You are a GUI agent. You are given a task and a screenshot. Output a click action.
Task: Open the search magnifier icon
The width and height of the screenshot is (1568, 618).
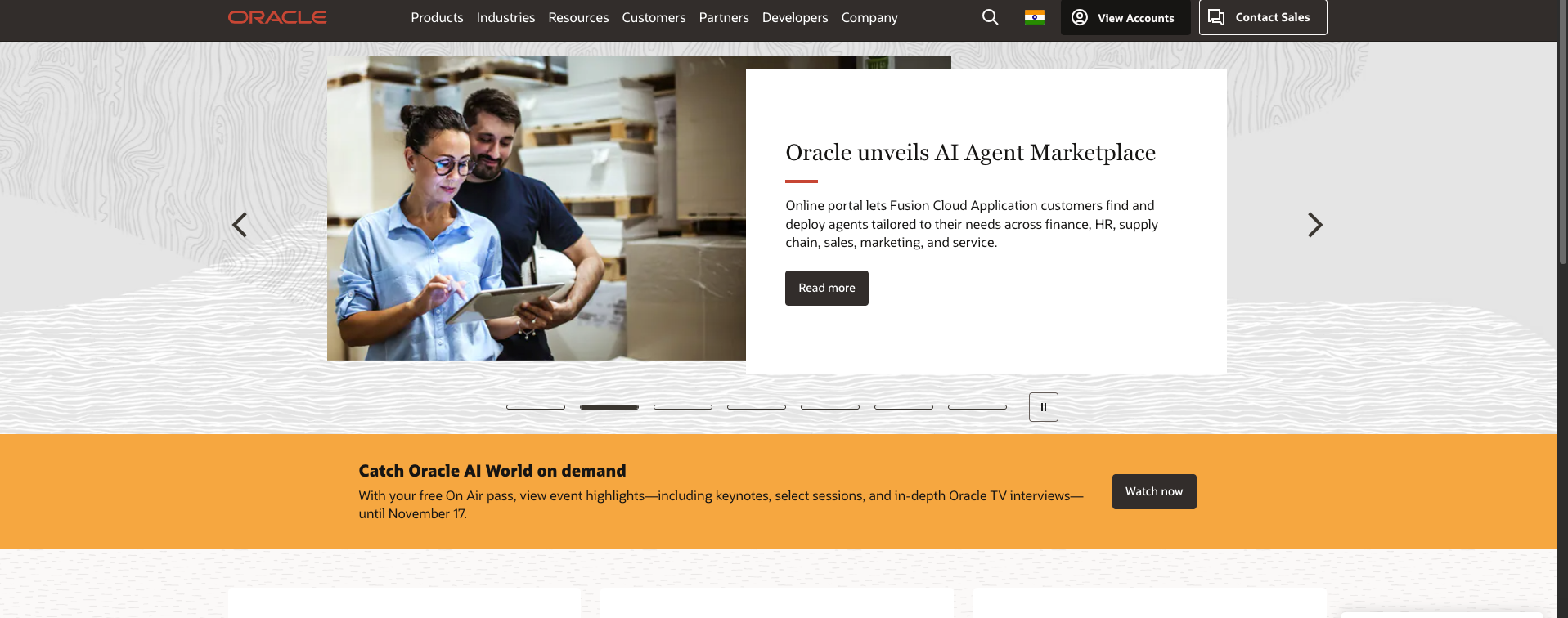pos(990,17)
